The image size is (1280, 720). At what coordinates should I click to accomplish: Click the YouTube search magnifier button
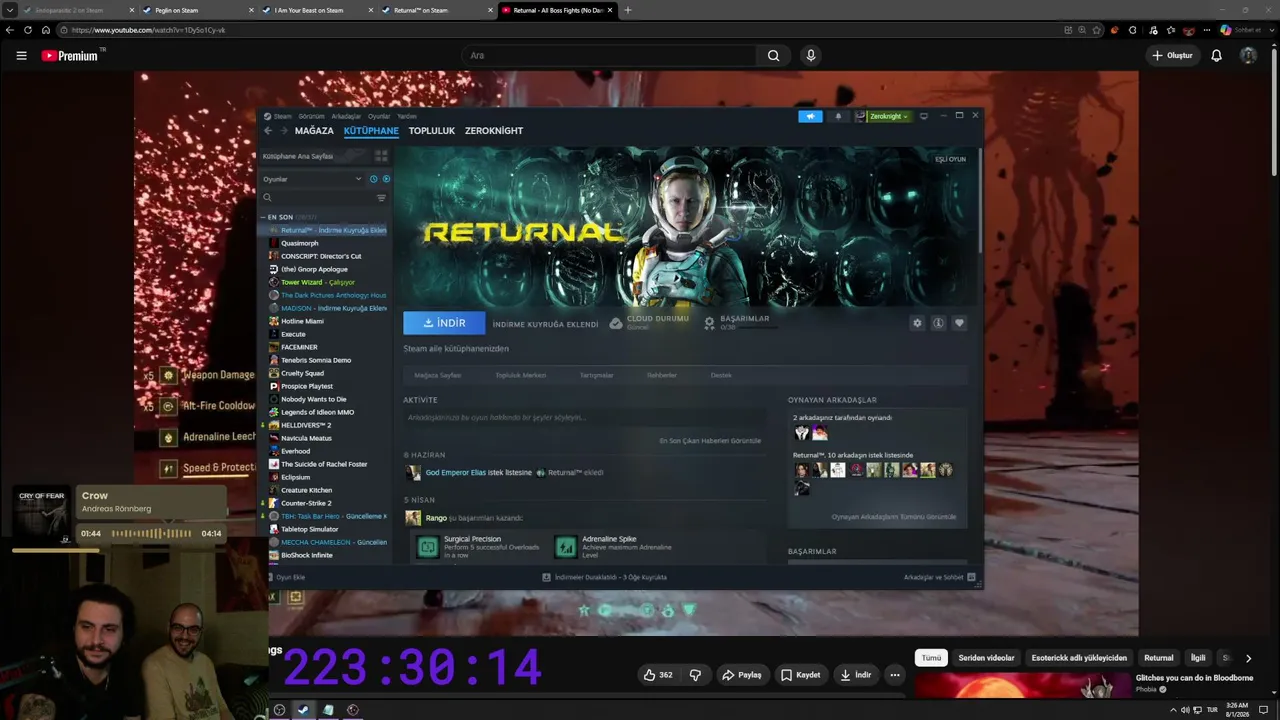pos(773,56)
